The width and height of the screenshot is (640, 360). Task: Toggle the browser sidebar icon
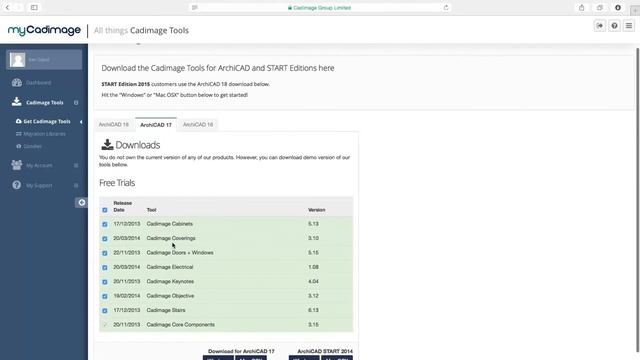click(34, 7)
